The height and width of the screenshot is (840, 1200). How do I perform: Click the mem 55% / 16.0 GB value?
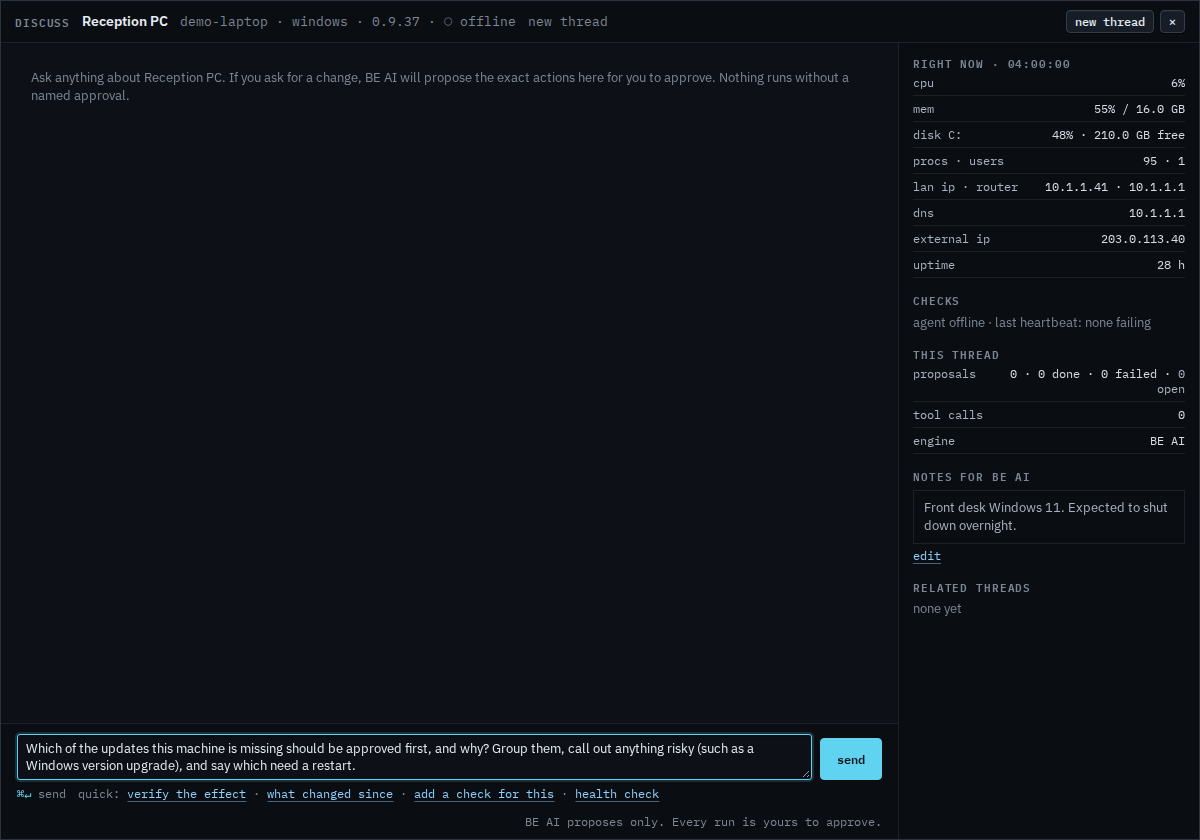[x=1139, y=109]
